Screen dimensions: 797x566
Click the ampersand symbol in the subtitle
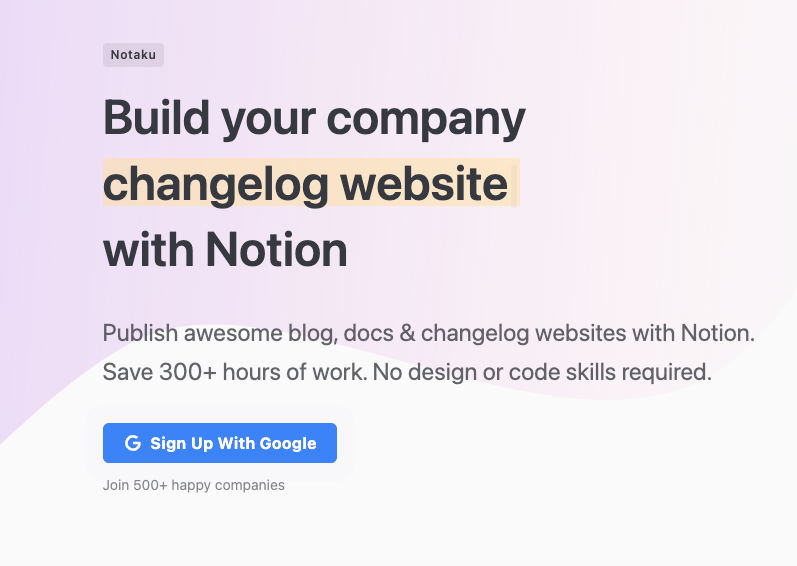(x=407, y=334)
